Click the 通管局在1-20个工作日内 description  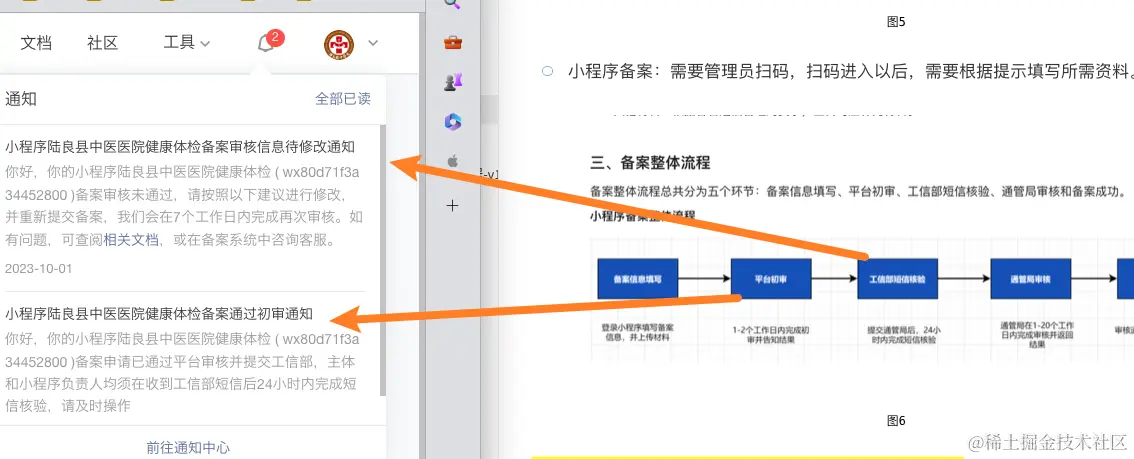(1035, 335)
